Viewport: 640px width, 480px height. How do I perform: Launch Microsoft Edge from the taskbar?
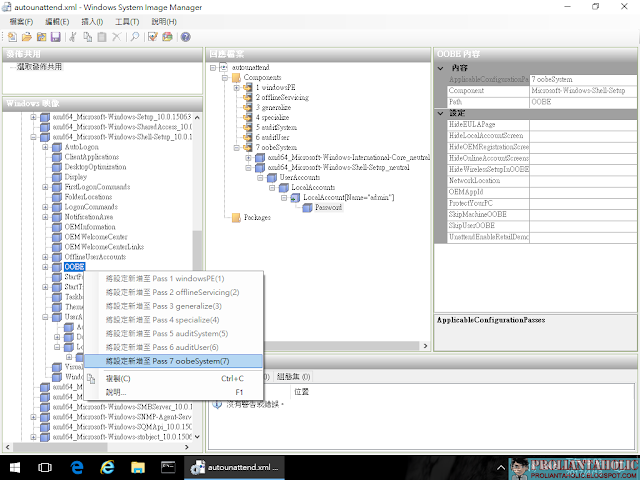(76, 467)
